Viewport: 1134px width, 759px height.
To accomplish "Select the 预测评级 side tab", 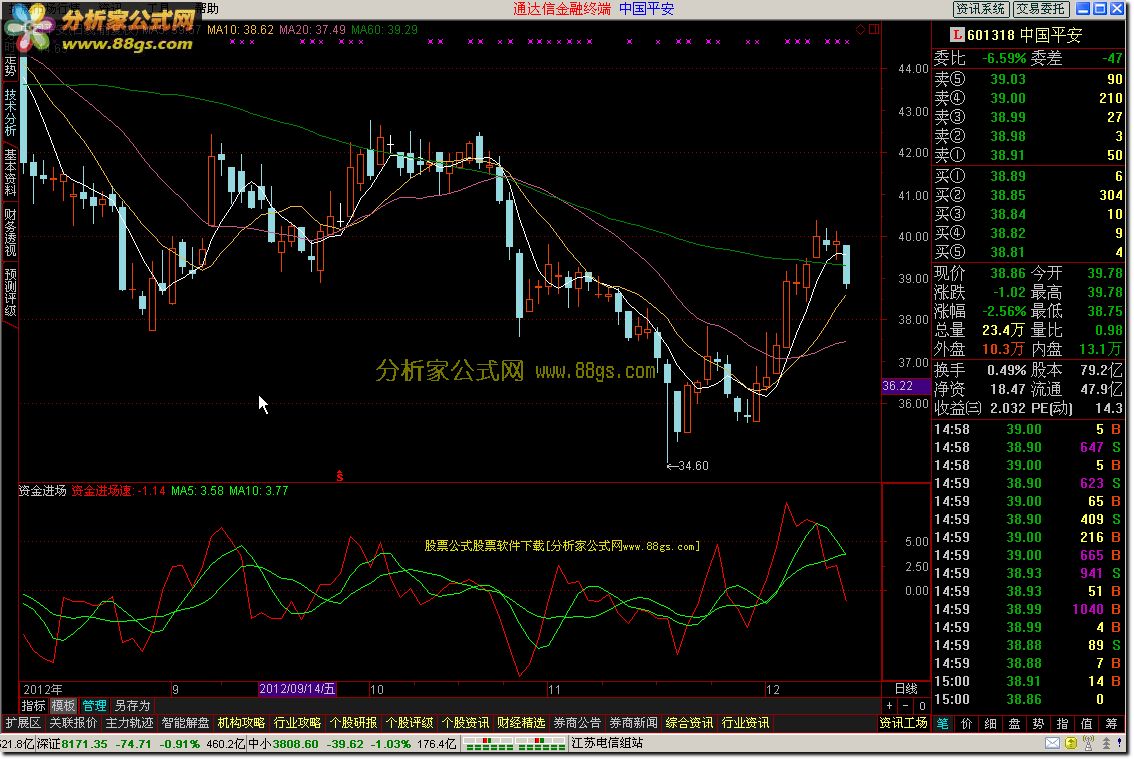I will [x=10, y=292].
